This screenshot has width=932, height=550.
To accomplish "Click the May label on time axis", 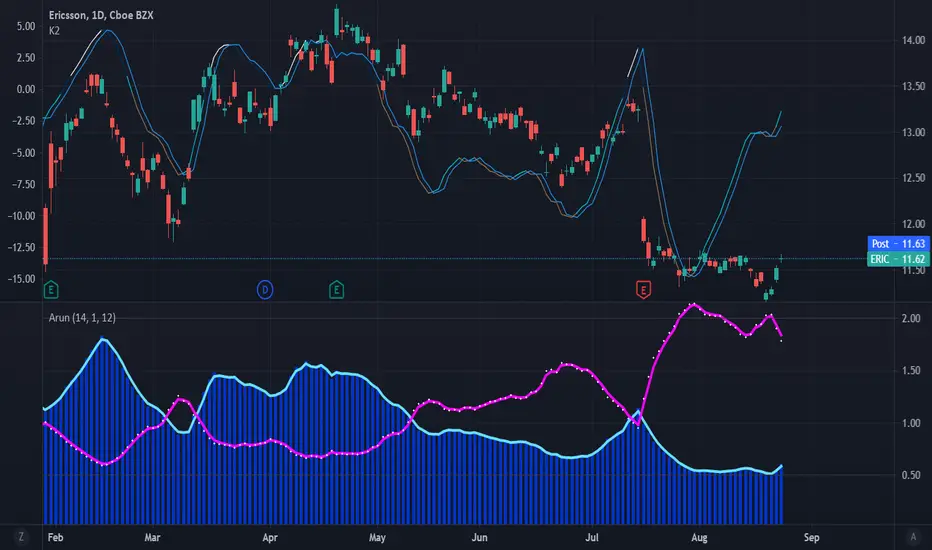I will click(x=377, y=538).
